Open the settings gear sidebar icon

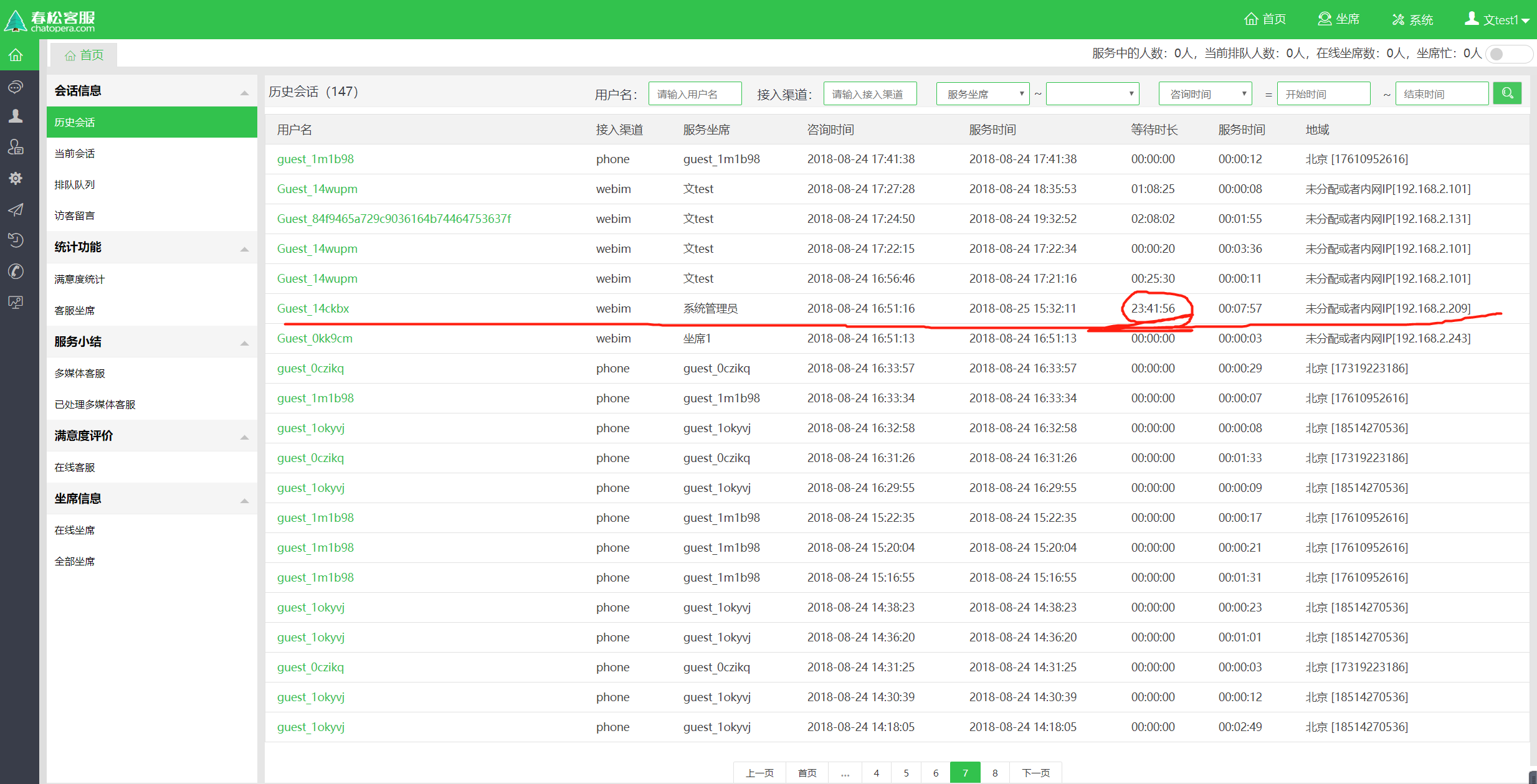[x=16, y=179]
